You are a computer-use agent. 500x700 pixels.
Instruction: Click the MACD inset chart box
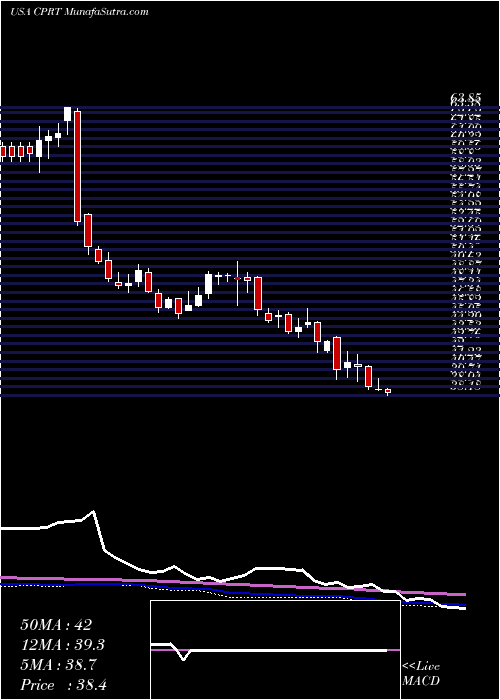275,650
